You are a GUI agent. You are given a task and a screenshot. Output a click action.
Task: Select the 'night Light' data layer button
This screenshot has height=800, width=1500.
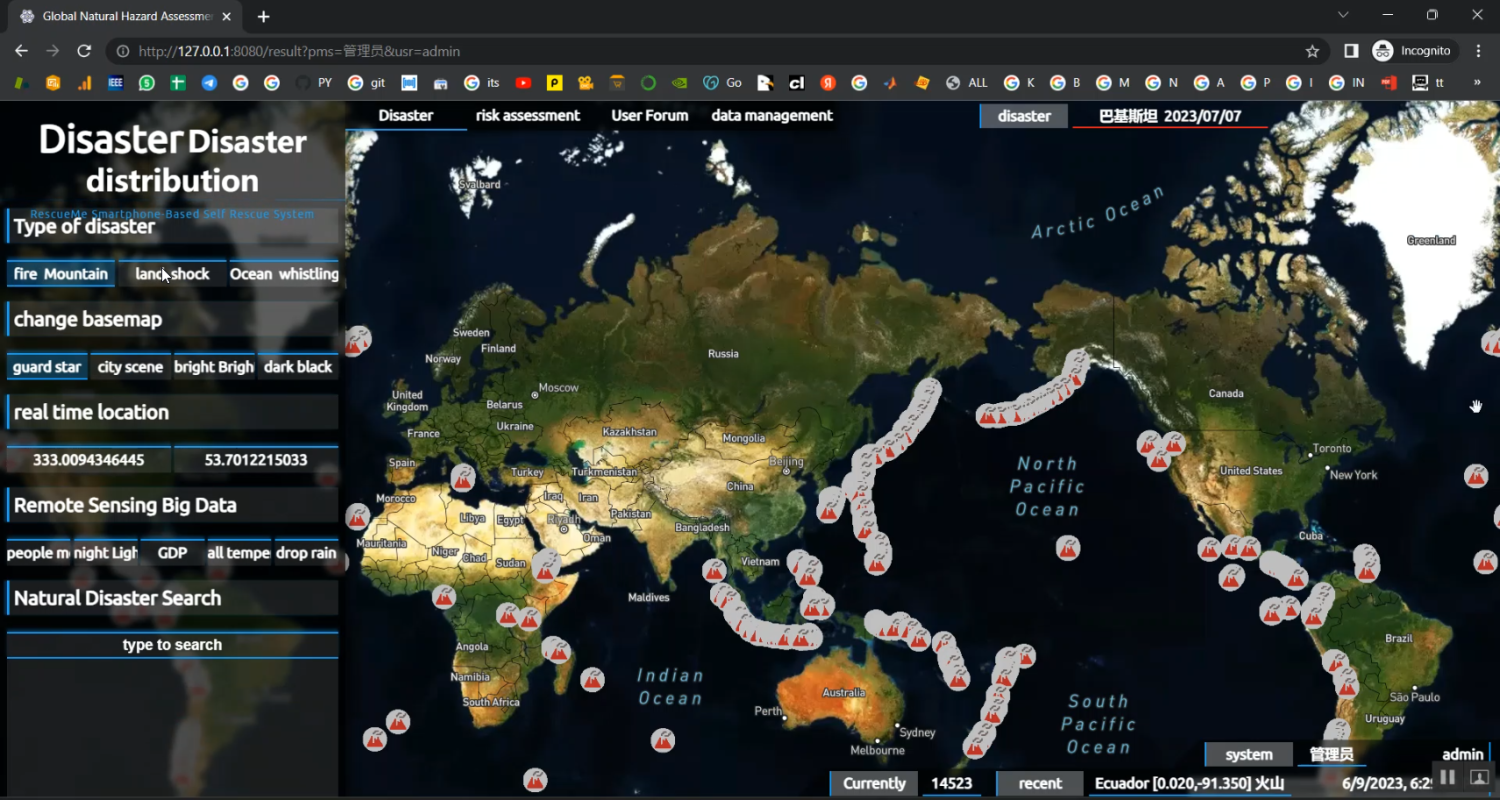click(x=105, y=553)
